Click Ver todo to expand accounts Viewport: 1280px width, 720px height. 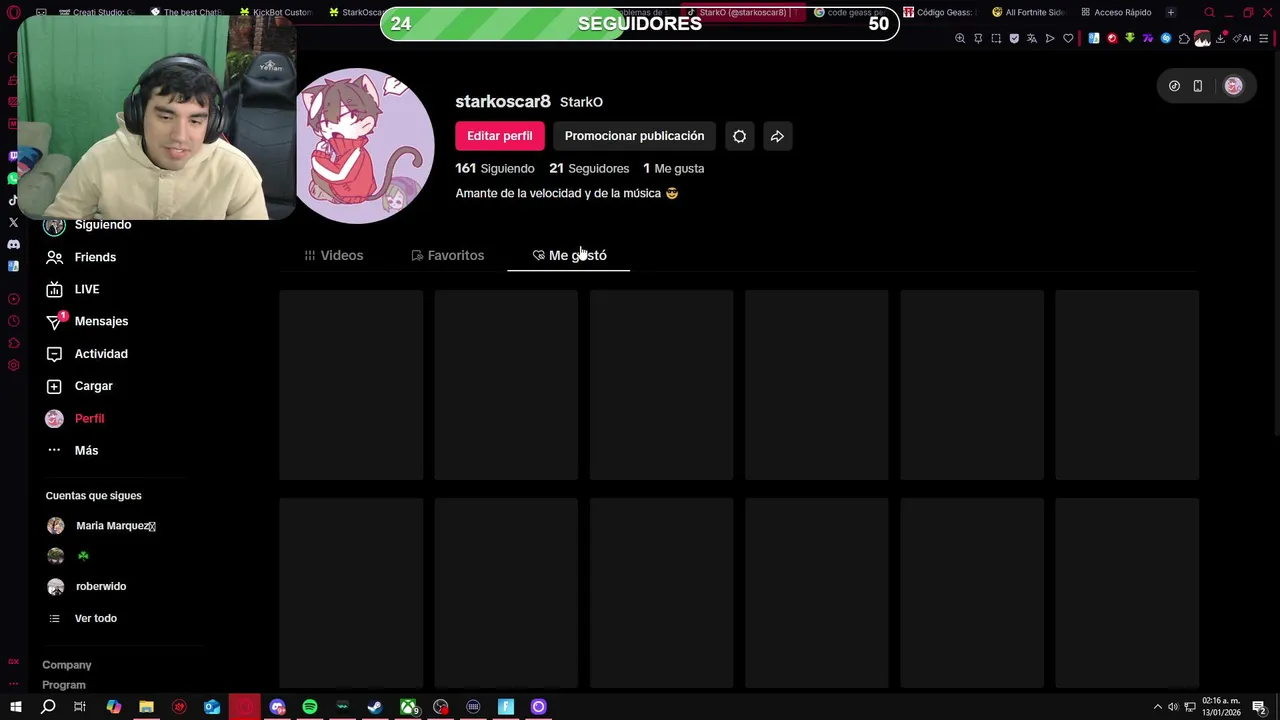click(83, 618)
